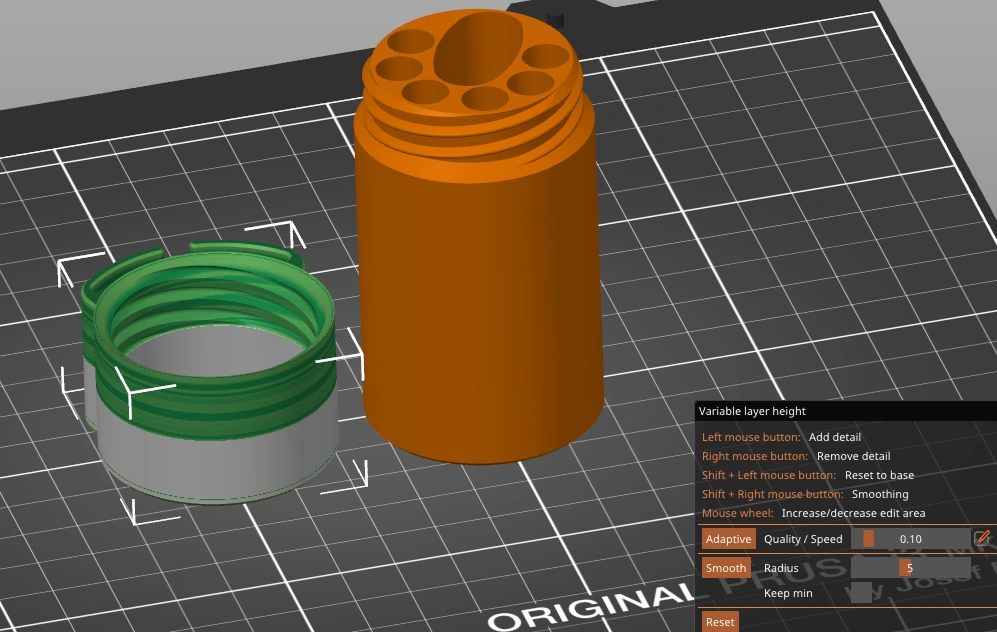
Task: Set the Radius slider value
Action: click(911, 568)
